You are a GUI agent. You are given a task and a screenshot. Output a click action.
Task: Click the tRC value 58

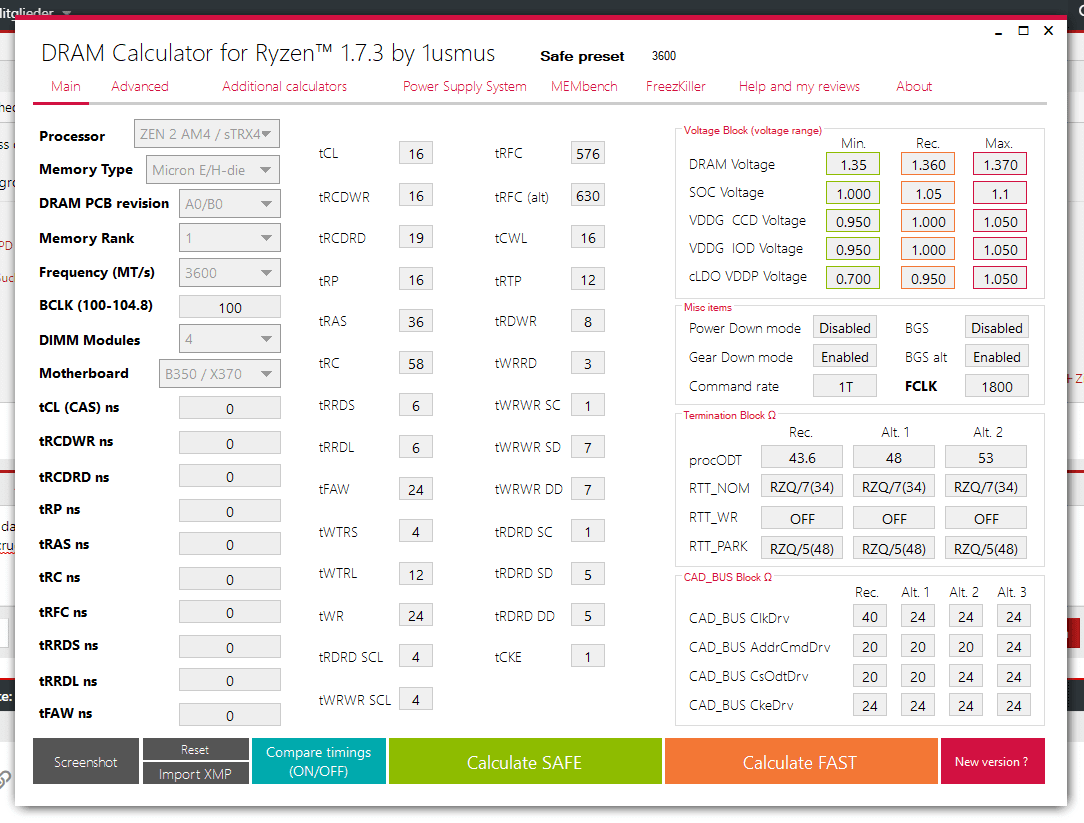pos(415,364)
